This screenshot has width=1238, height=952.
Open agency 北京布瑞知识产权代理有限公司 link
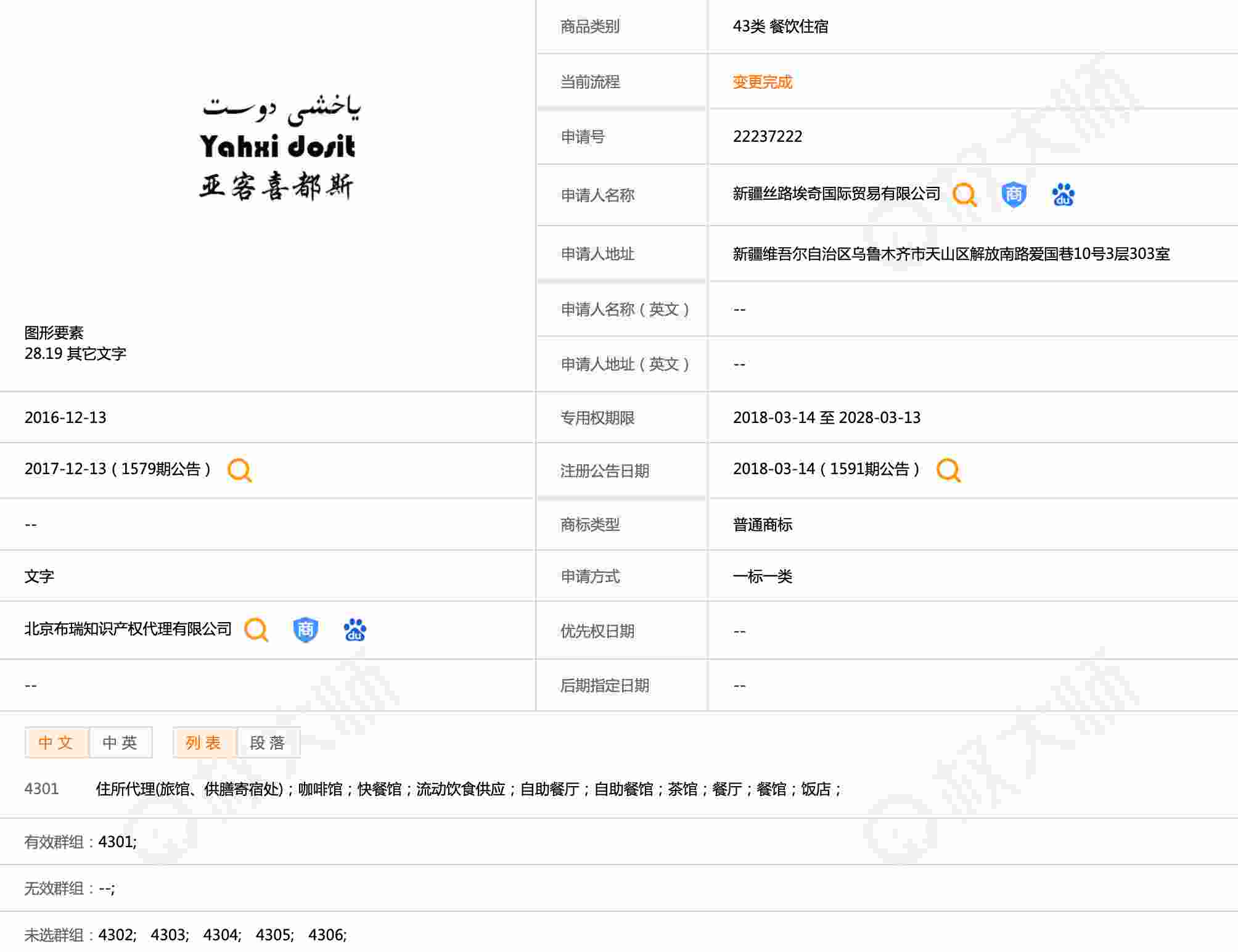coord(128,629)
